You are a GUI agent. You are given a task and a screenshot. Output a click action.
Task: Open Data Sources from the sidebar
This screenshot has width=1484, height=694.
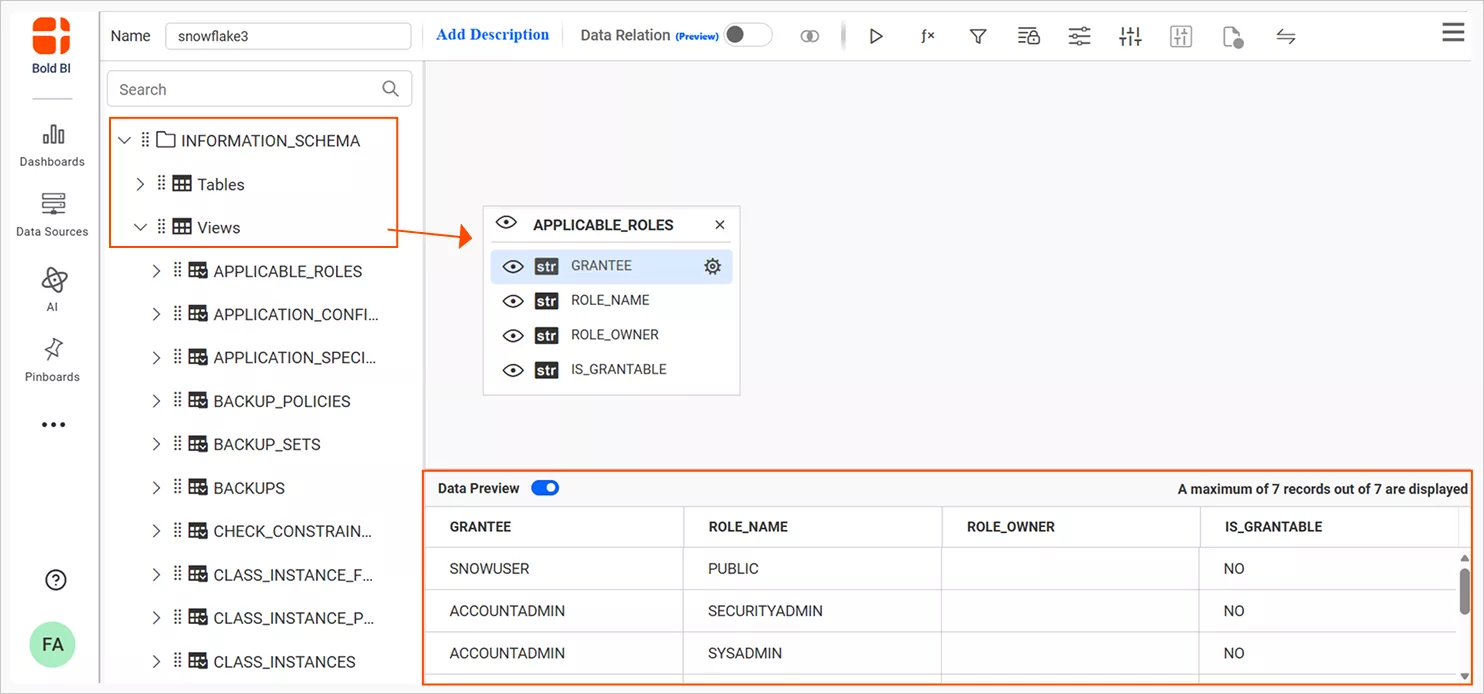click(x=52, y=215)
